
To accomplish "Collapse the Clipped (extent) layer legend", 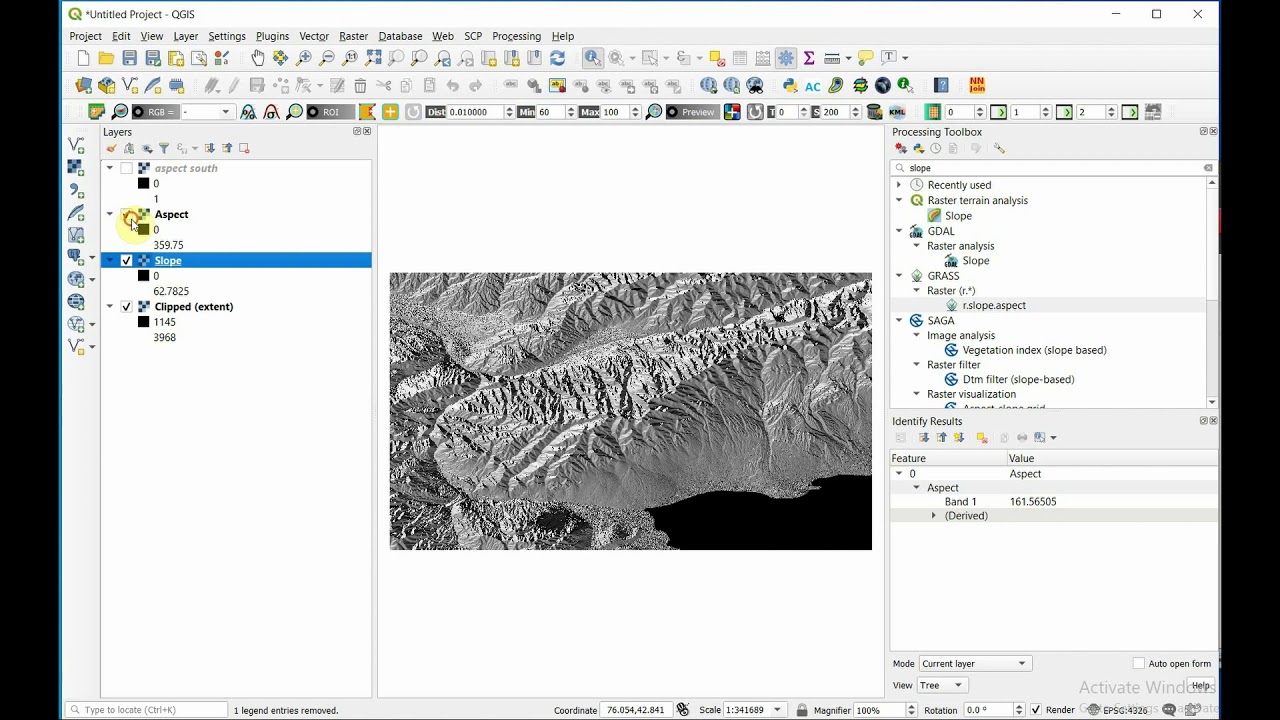I will 110,306.
